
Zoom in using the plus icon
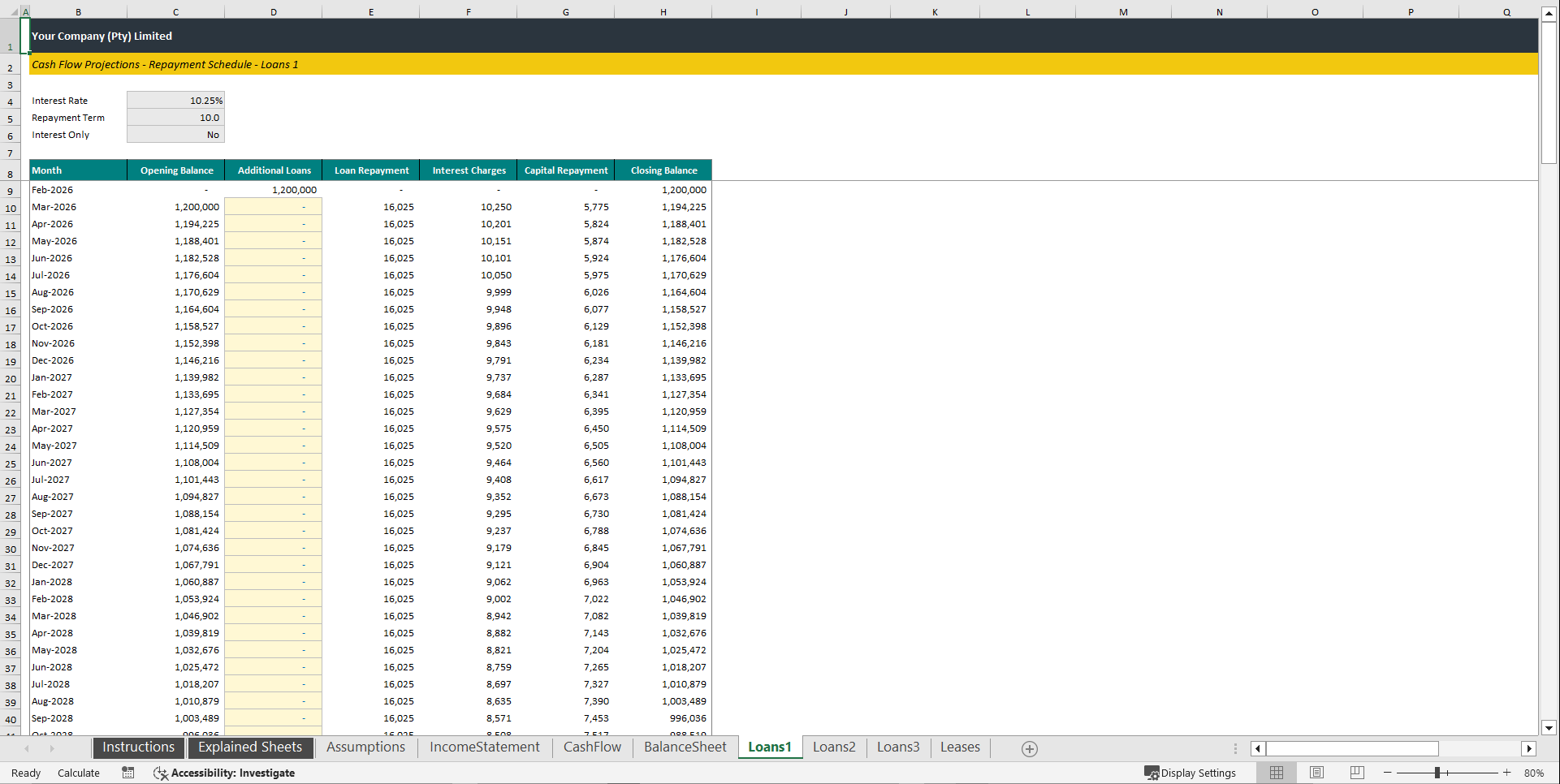click(x=1507, y=772)
